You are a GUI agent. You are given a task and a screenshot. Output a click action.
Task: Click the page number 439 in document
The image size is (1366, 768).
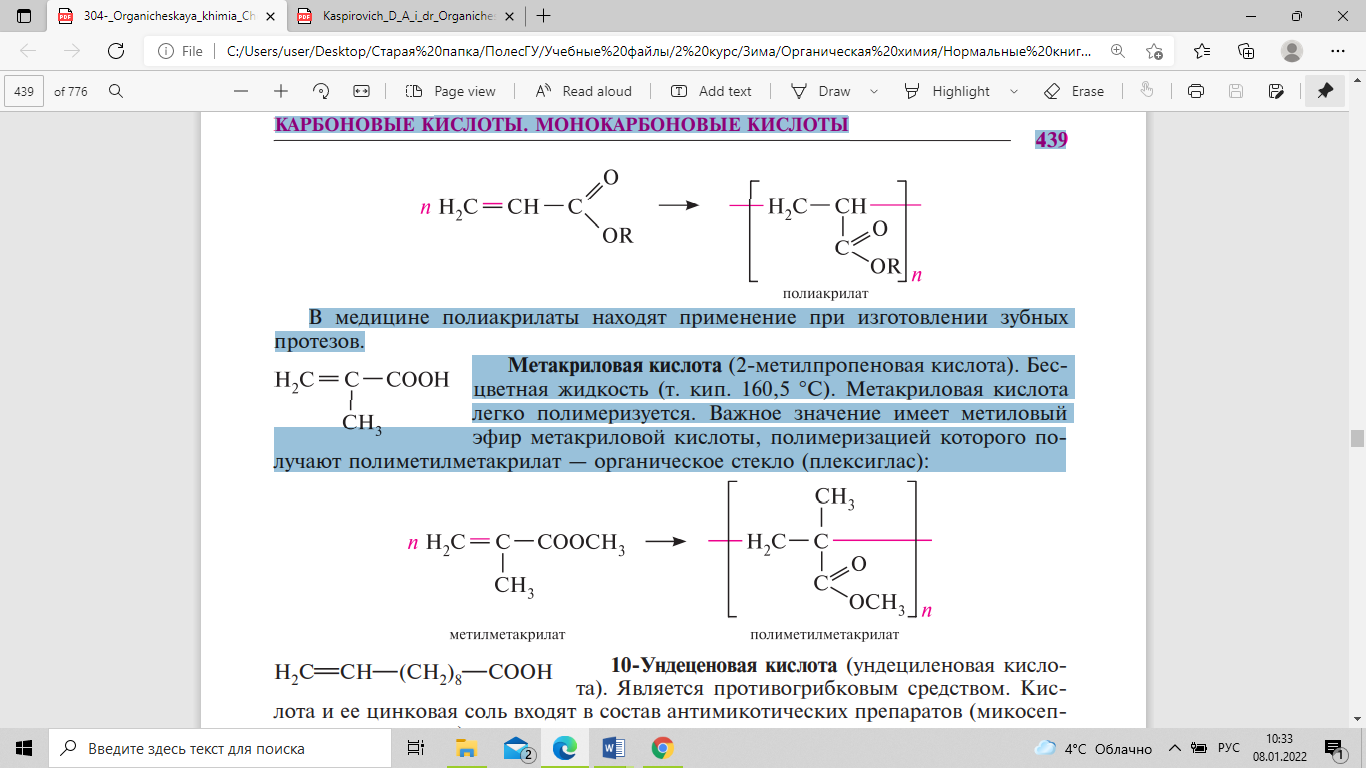tap(1051, 140)
